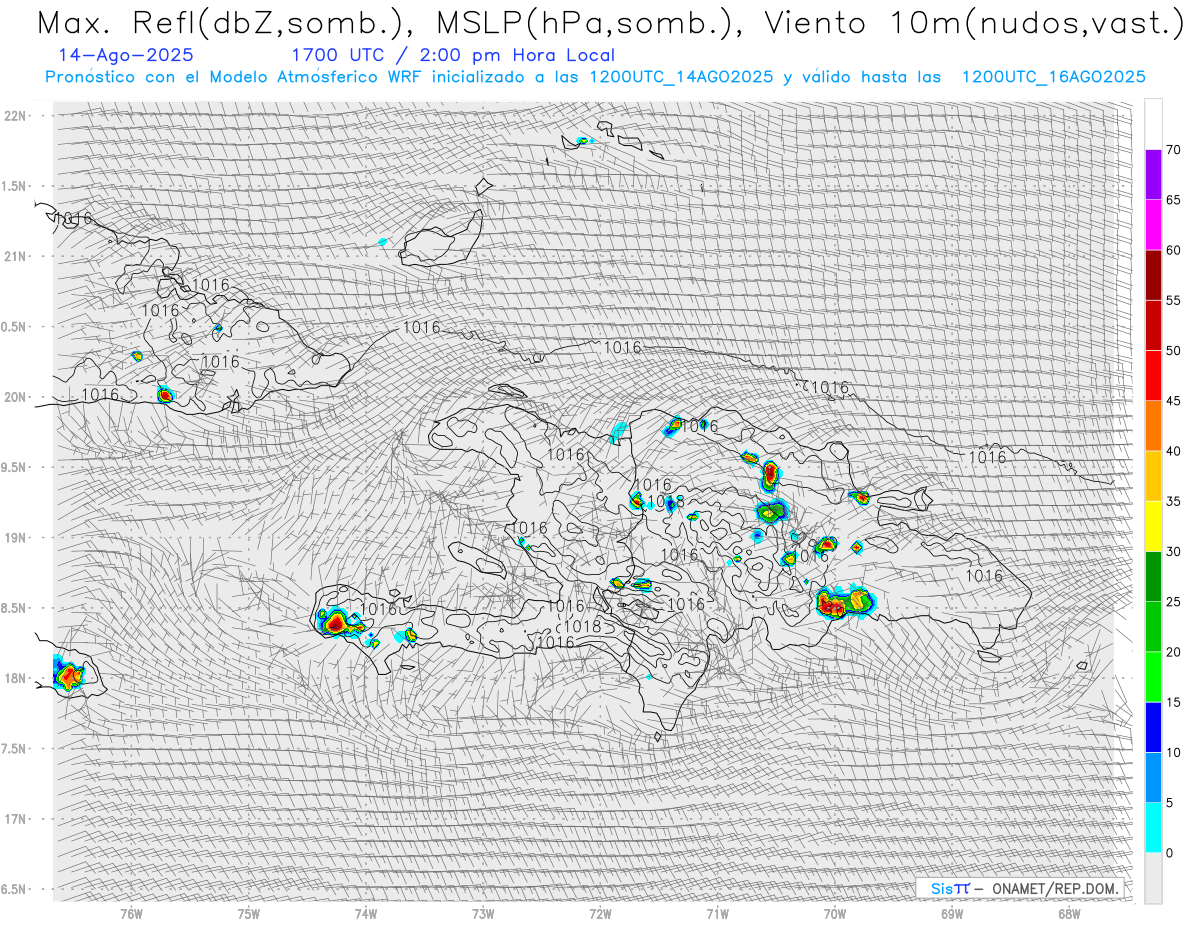The height and width of the screenshot is (927, 1200).
Task: Pick the dark blue 10-15 dBZ band
Action: [x=1153, y=727]
